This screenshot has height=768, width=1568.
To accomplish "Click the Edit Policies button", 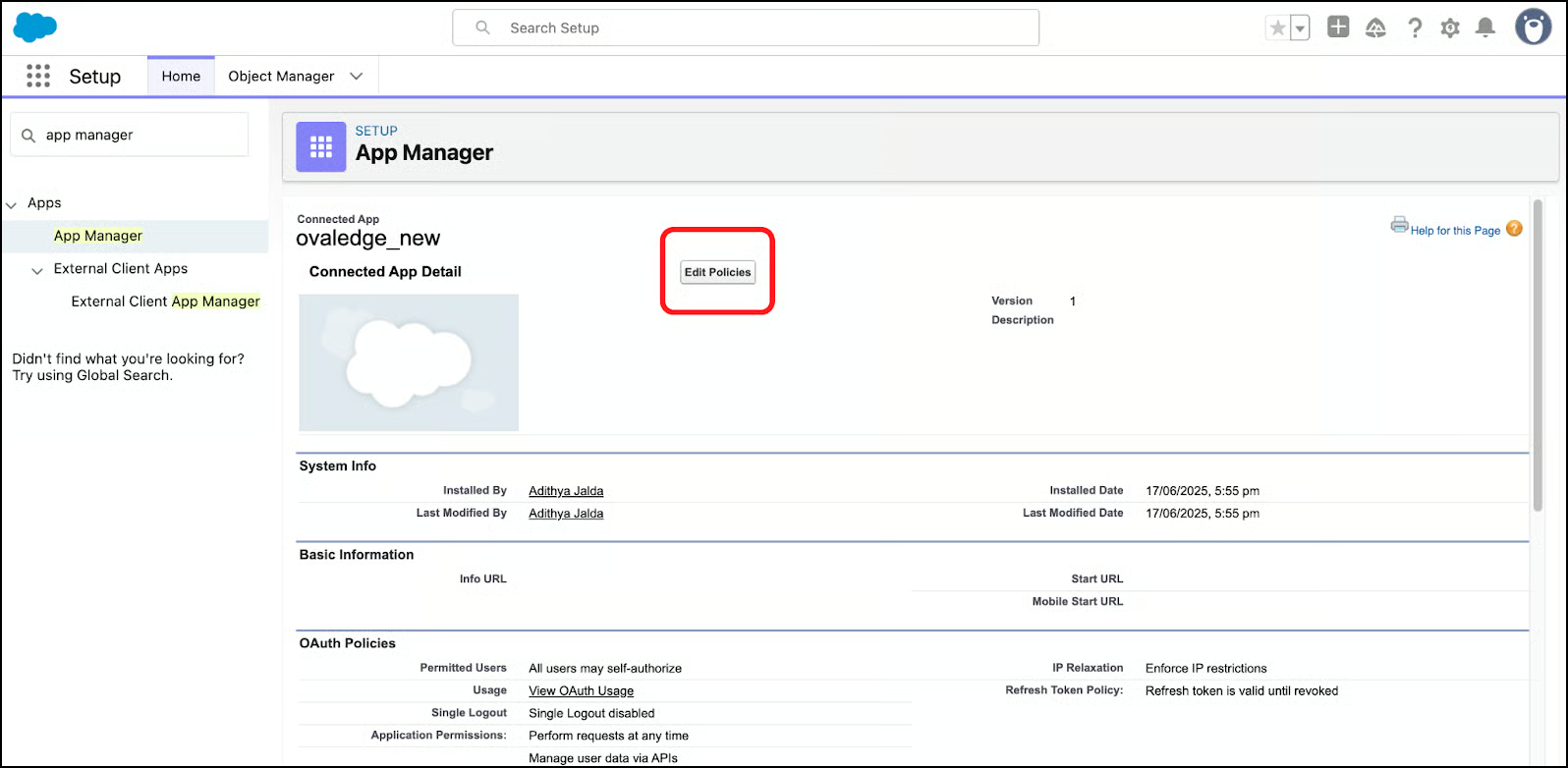I will [x=717, y=272].
